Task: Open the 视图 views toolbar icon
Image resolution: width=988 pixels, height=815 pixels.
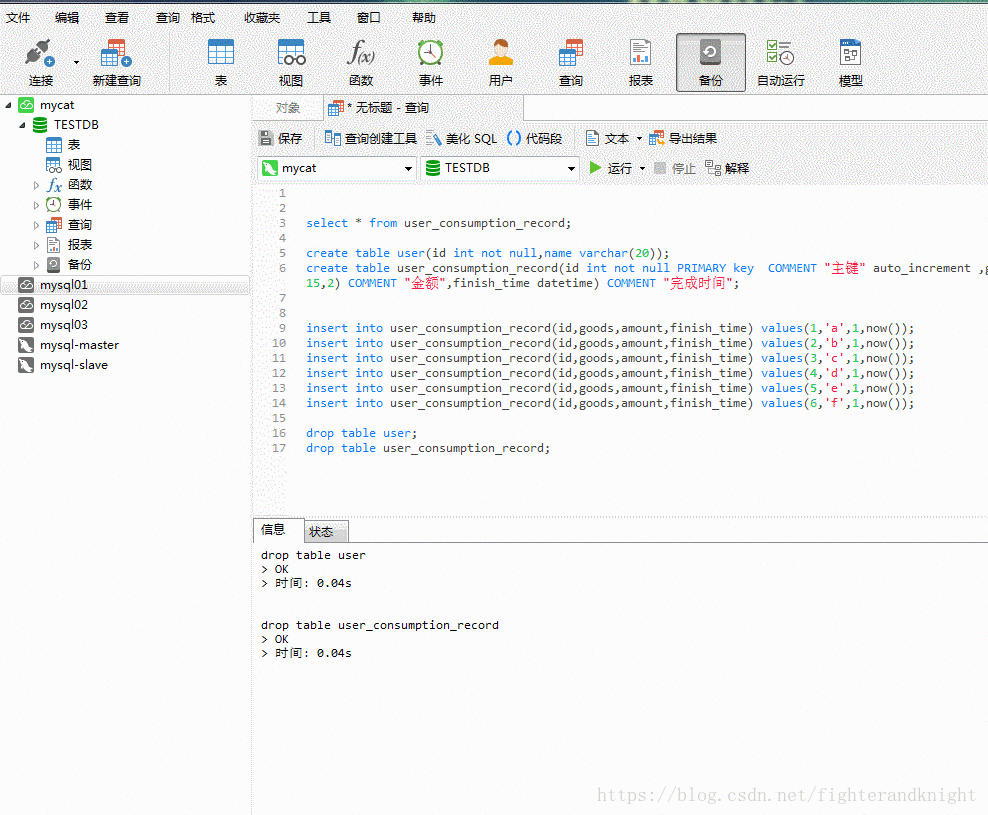Action: 291,52
